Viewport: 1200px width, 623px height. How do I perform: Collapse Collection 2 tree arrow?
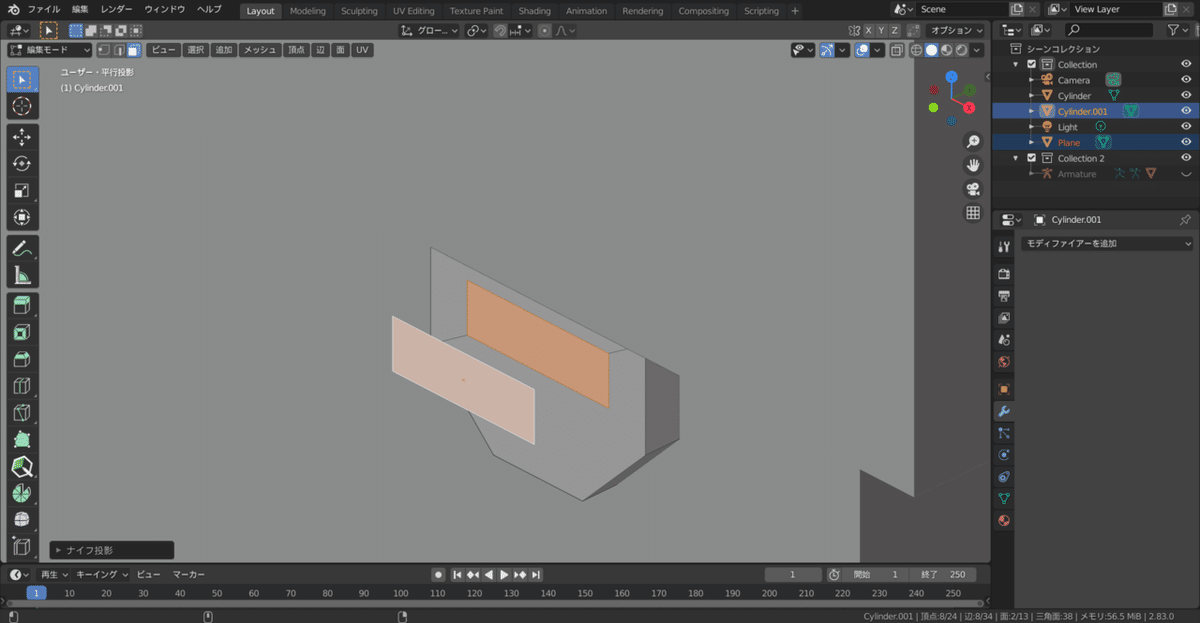[1017, 158]
